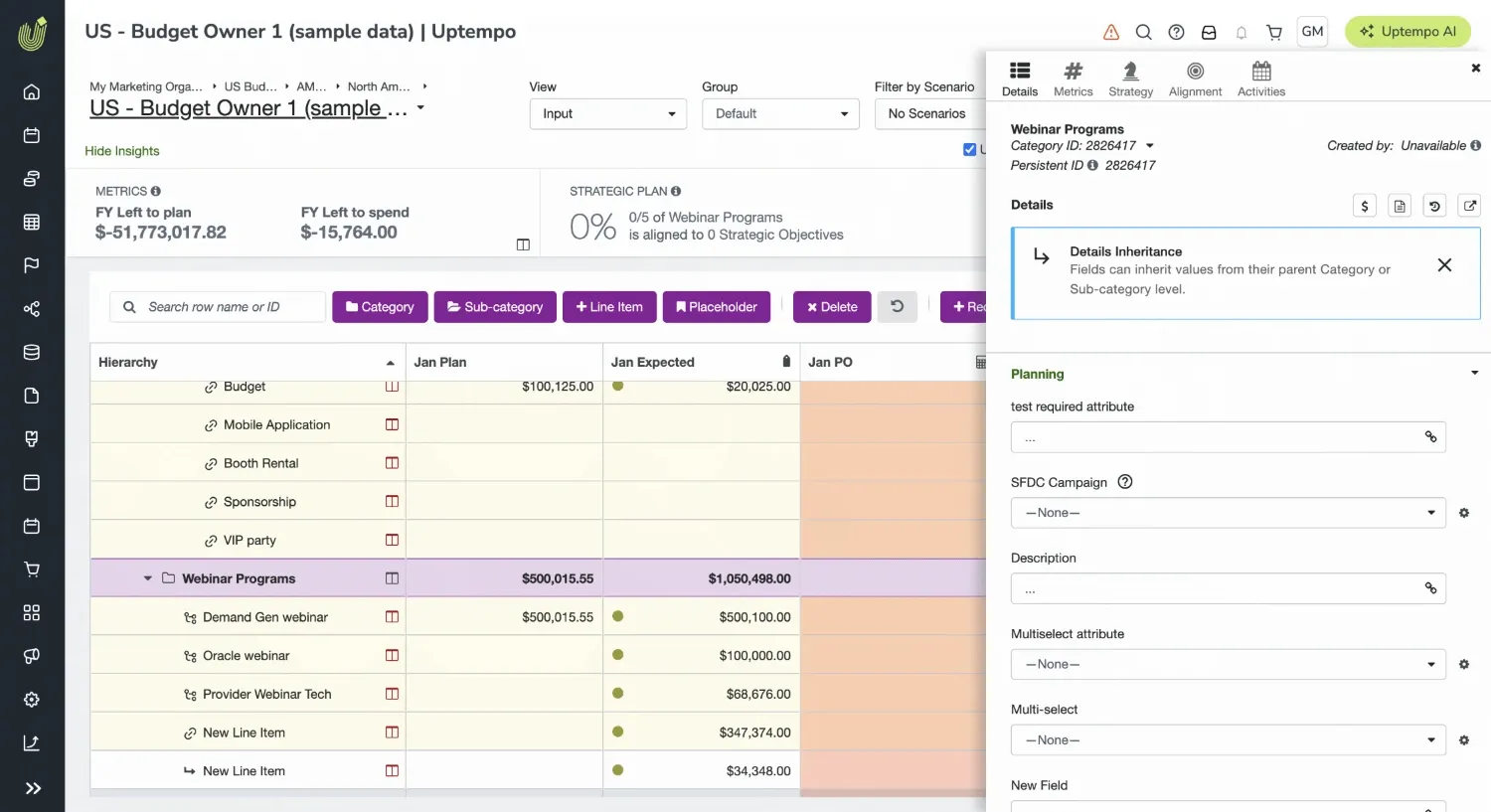
Task: Open settings gear next to Multi-select
Action: pos(1464,740)
